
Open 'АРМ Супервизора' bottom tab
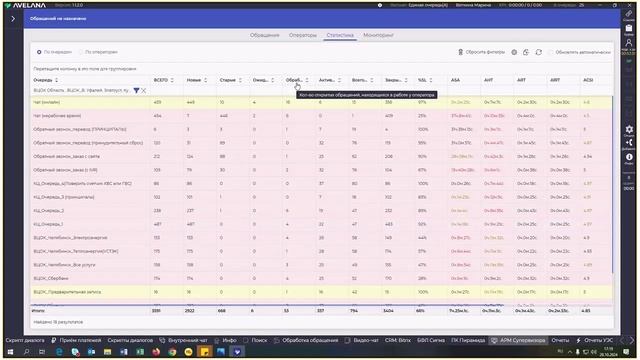(518, 340)
